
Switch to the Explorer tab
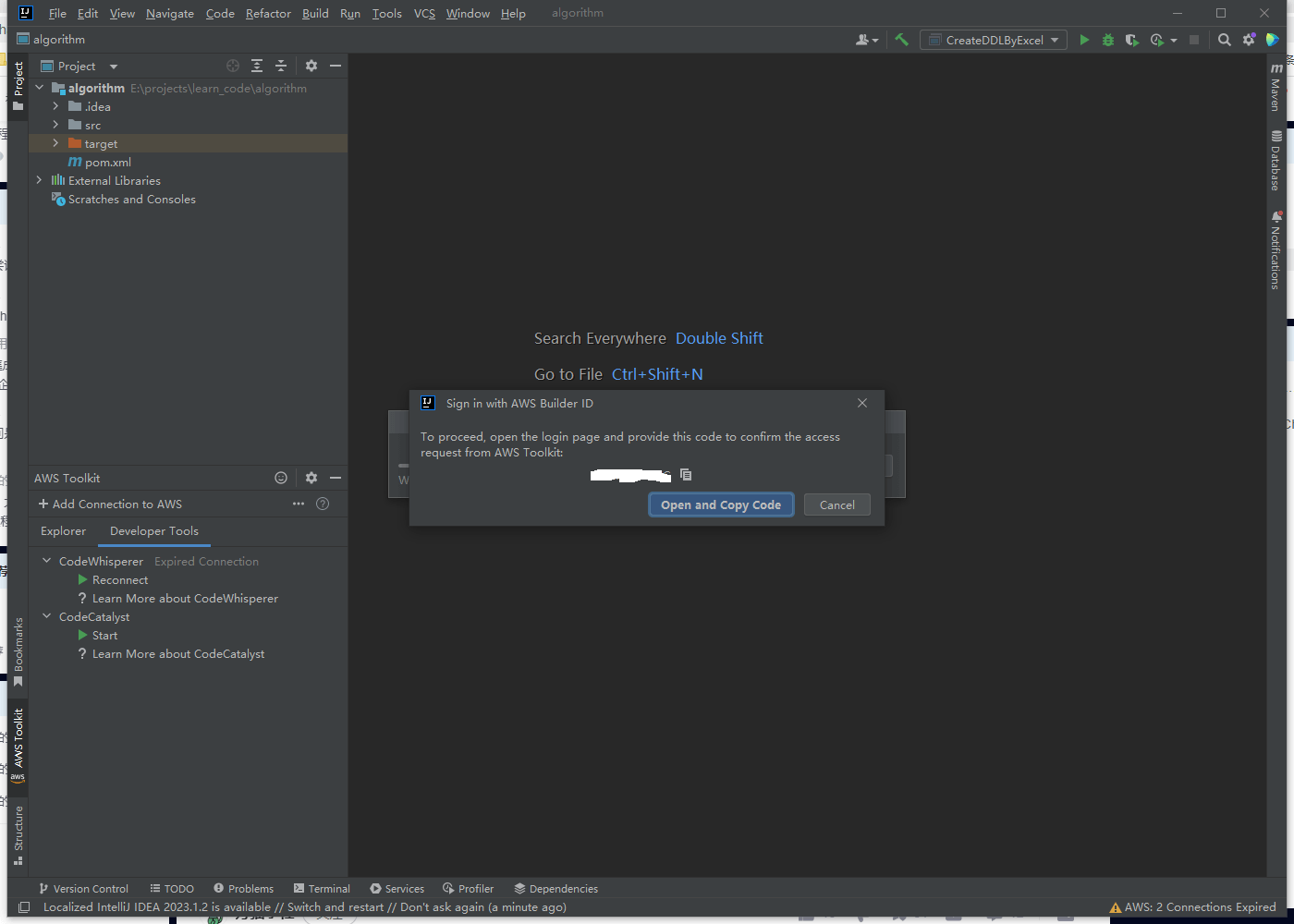pyautogui.click(x=63, y=531)
